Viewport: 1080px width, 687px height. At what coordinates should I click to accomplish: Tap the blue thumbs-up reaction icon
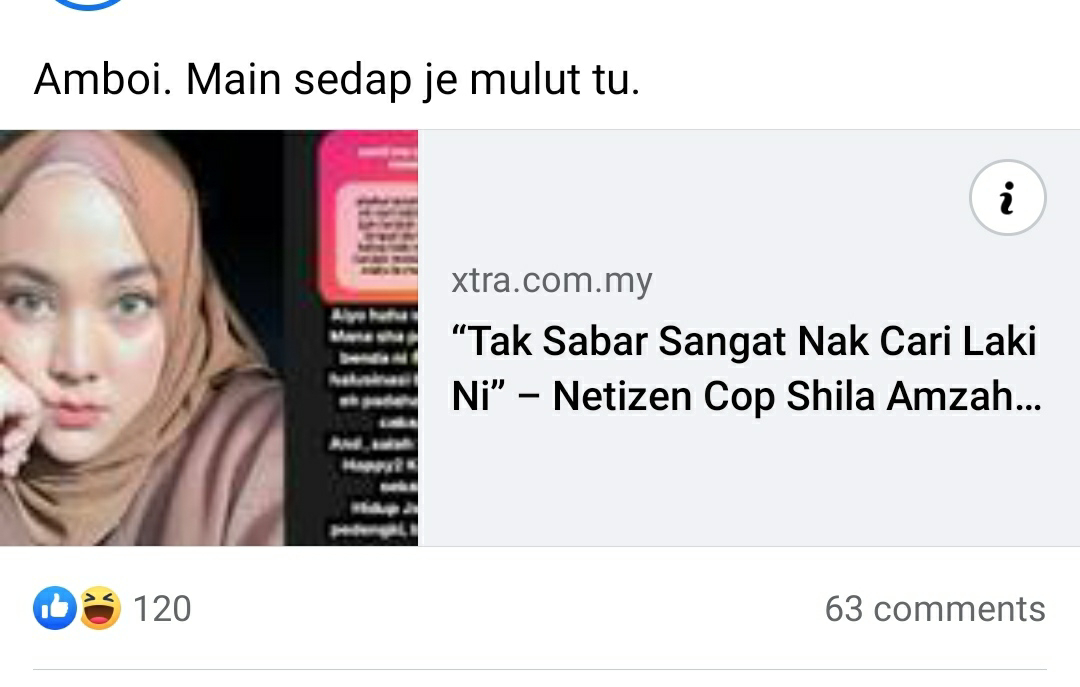(x=55, y=608)
